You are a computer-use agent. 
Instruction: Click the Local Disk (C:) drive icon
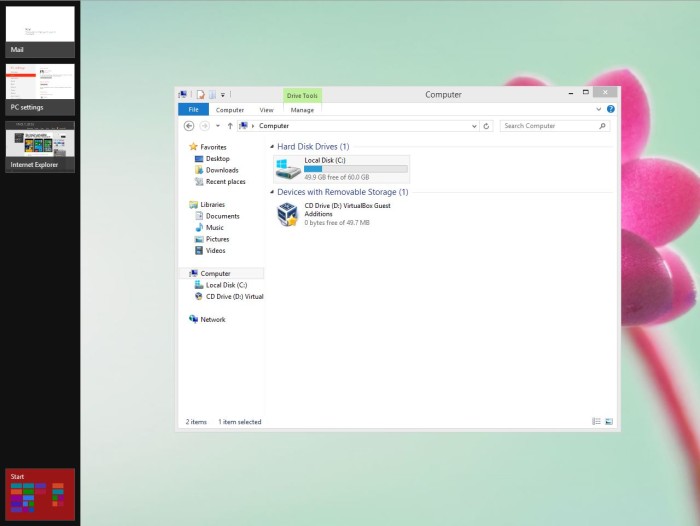tap(288, 169)
